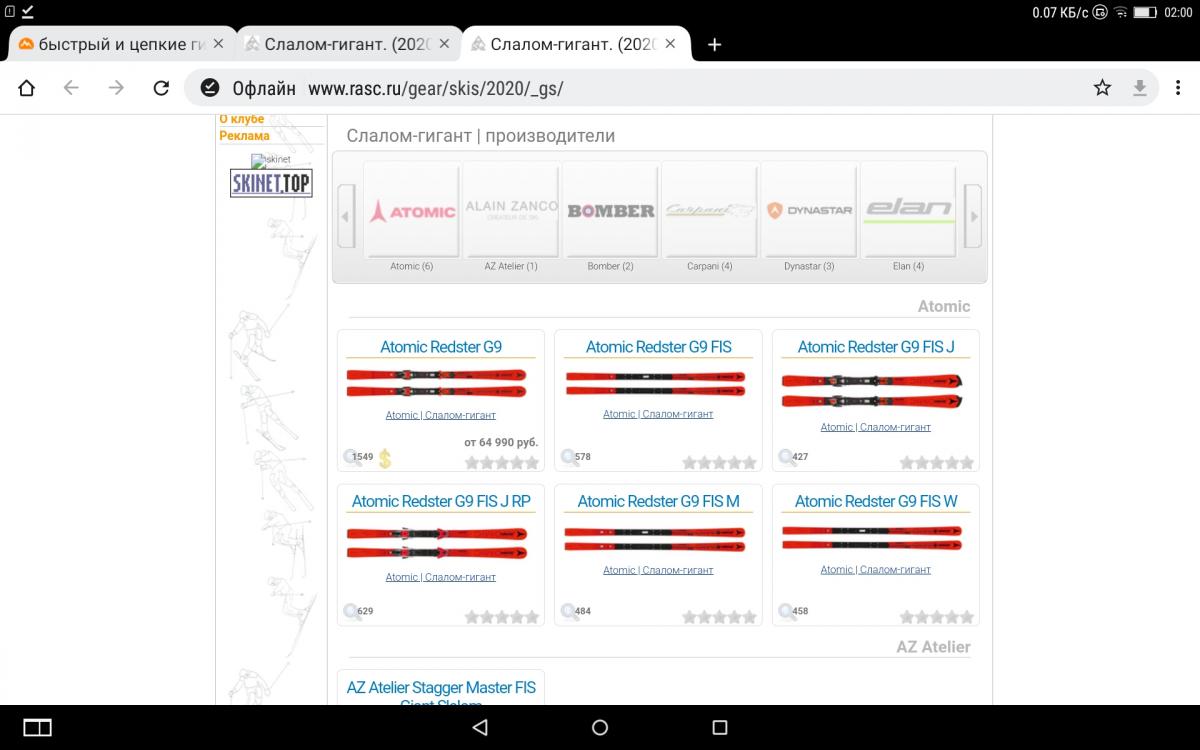Close the second 'Слалом-гигант' tab

[x=445, y=44]
